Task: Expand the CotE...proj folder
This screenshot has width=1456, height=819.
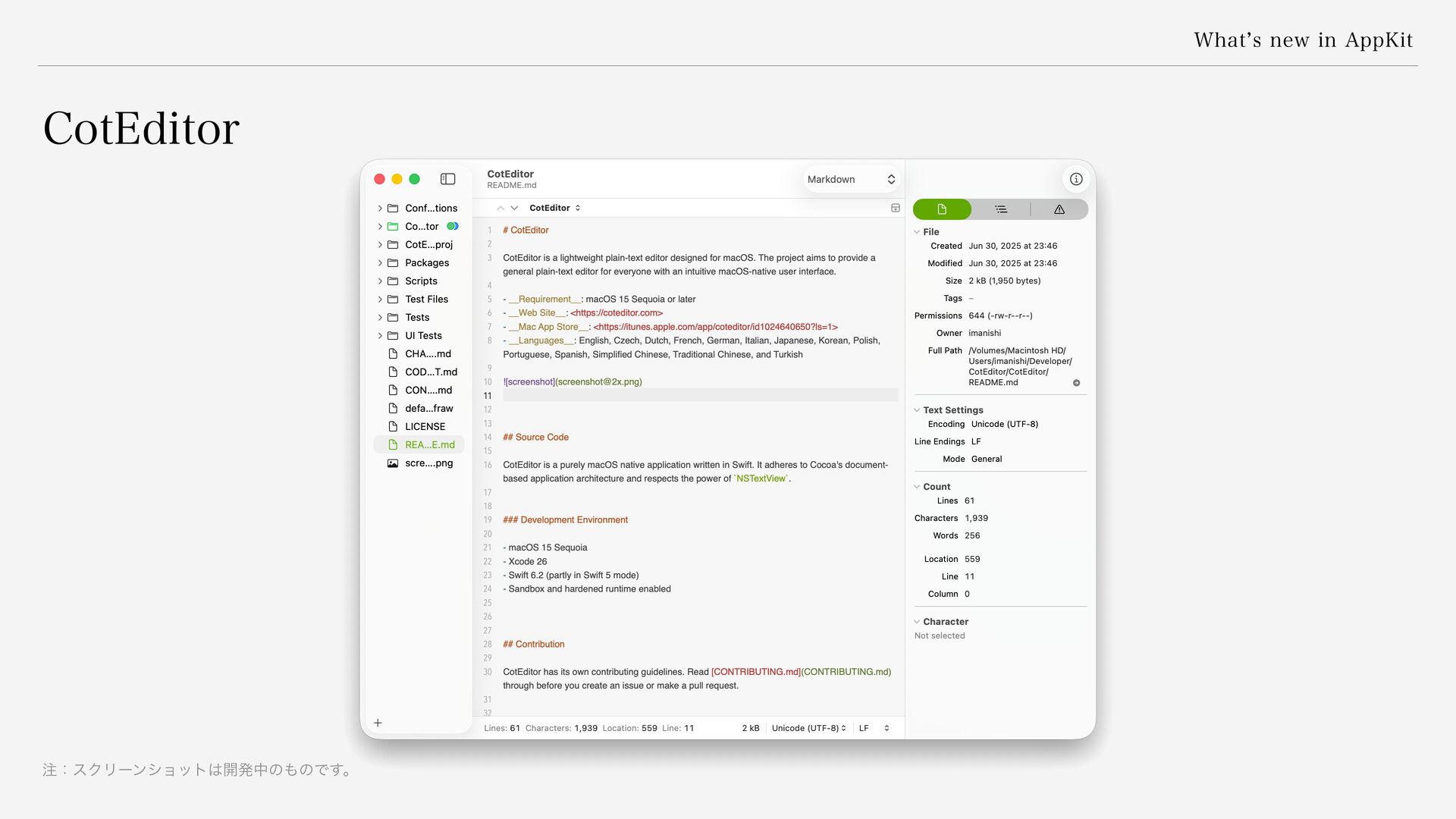Action: [x=380, y=244]
